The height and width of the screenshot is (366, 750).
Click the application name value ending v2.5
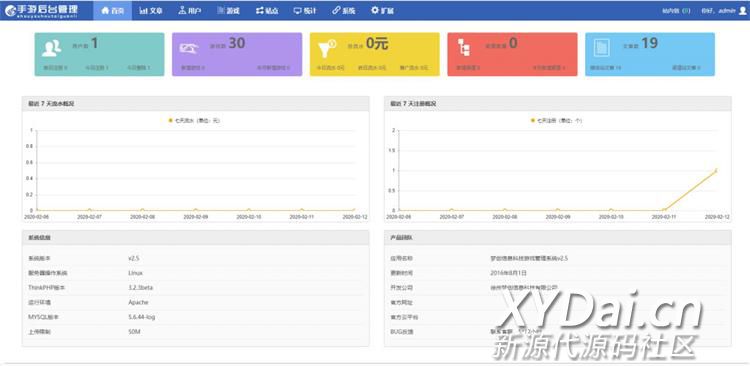point(529,258)
